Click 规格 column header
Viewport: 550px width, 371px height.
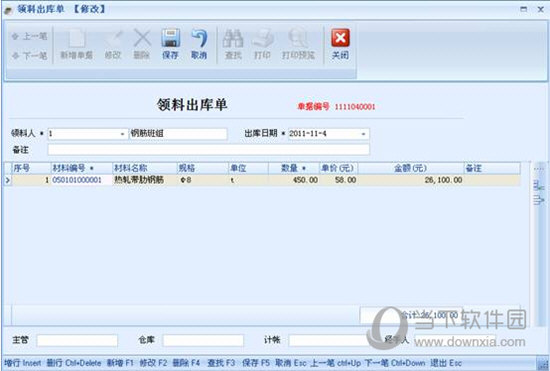tap(203, 168)
